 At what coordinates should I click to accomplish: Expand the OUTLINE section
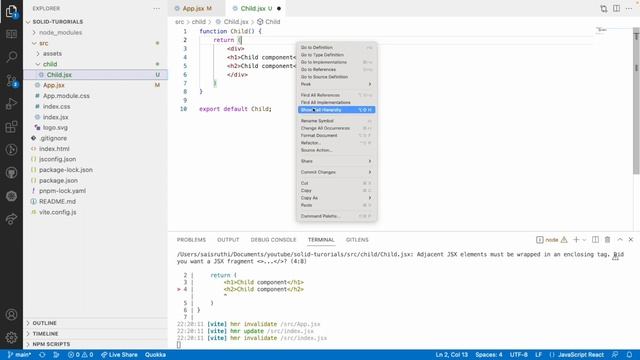(x=44, y=323)
